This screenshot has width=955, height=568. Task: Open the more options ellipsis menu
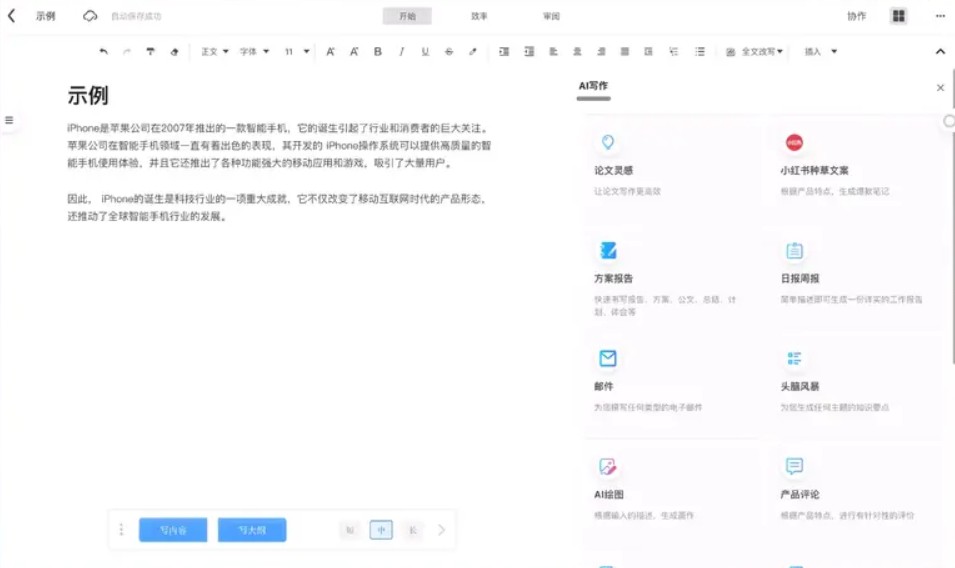tap(940, 16)
